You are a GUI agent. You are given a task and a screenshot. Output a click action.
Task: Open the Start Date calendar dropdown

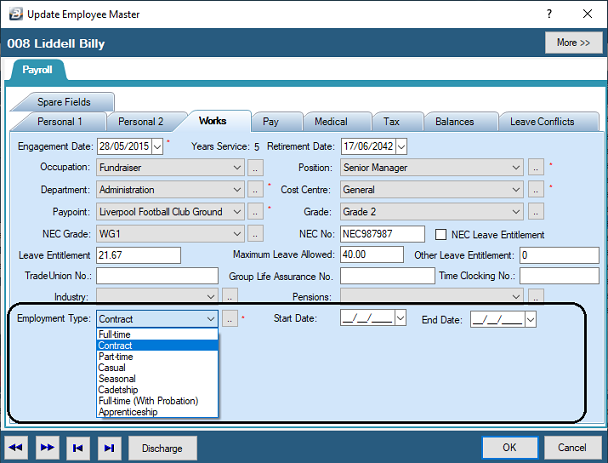(x=400, y=318)
